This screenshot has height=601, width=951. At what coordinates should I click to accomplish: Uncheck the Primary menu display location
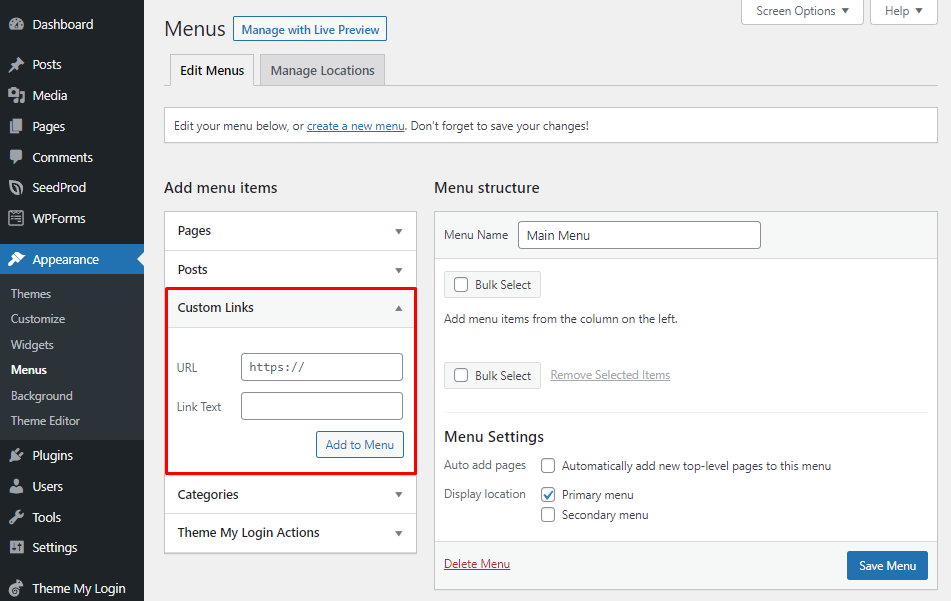547,494
